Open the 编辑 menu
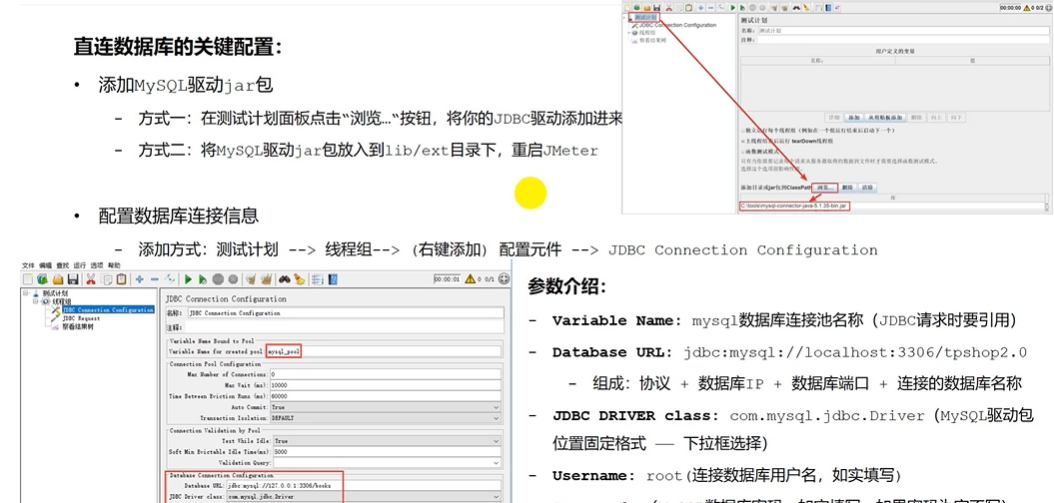The width and height of the screenshot is (1054, 503). (x=45, y=265)
